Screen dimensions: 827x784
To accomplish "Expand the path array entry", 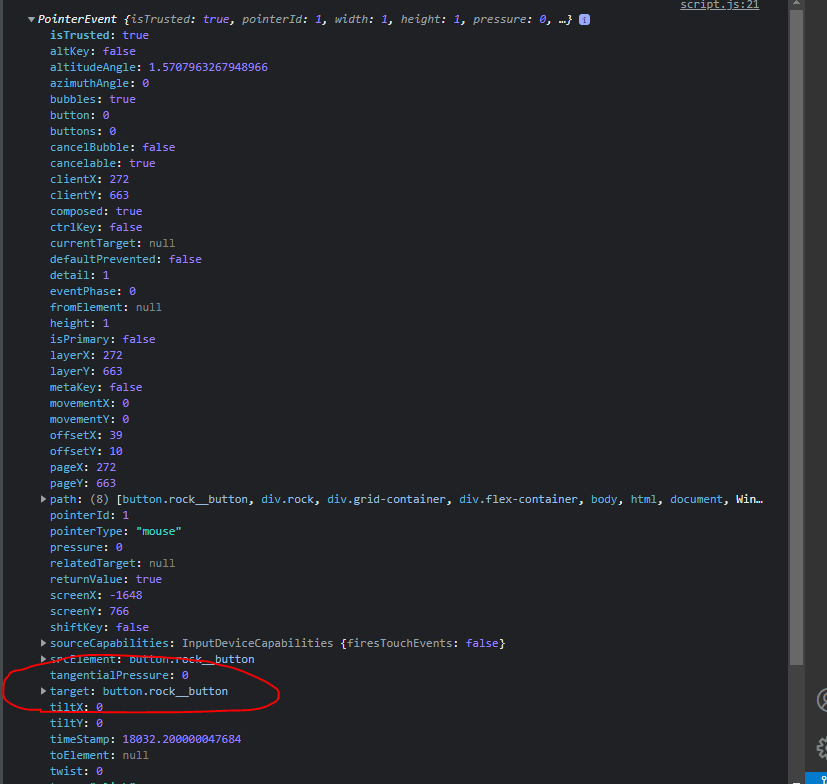I will coord(43,499).
